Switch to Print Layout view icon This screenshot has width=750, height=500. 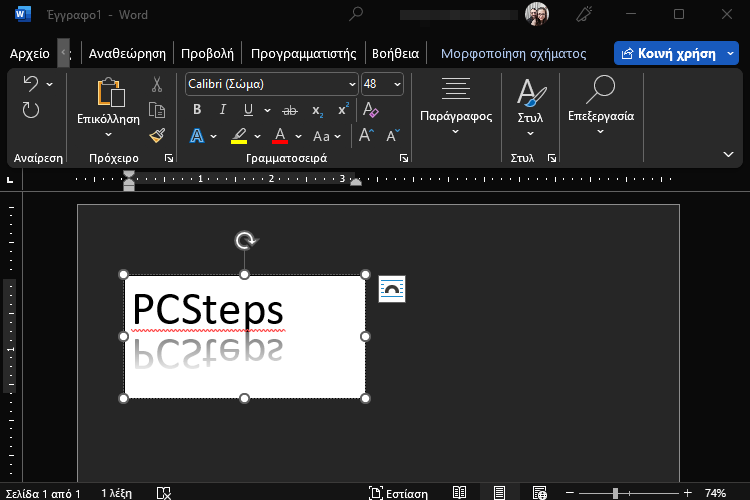tap(499, 493)
